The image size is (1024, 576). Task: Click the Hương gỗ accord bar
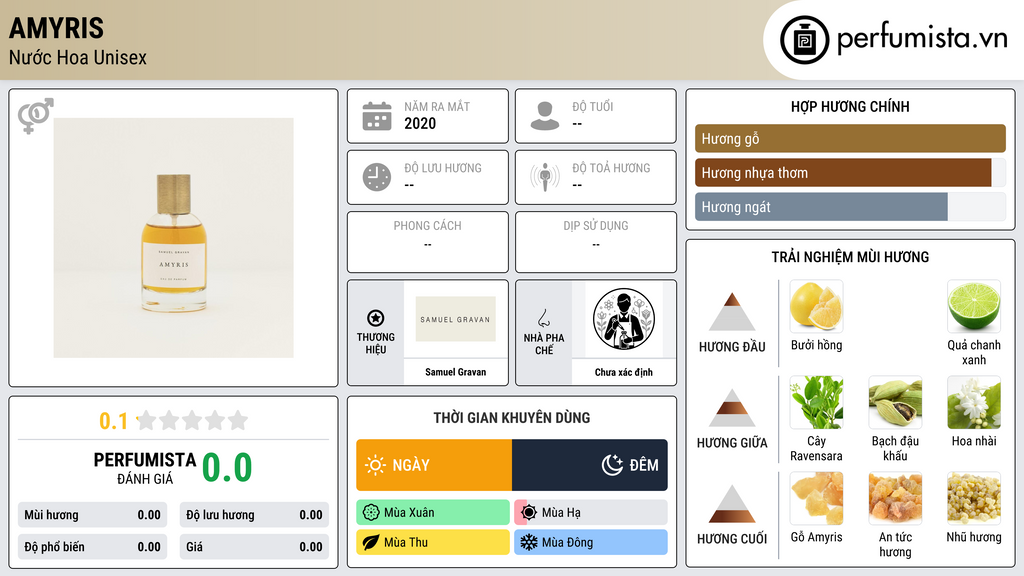coord(850,138)
